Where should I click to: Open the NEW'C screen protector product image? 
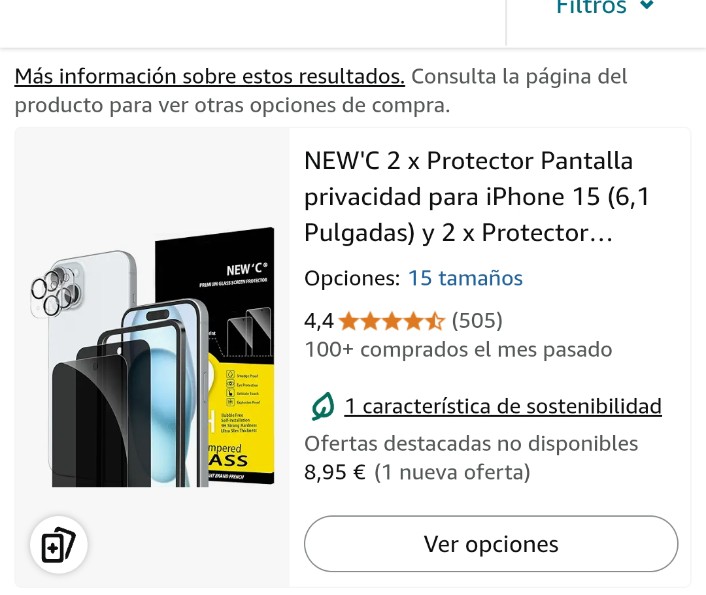(152, 357)
